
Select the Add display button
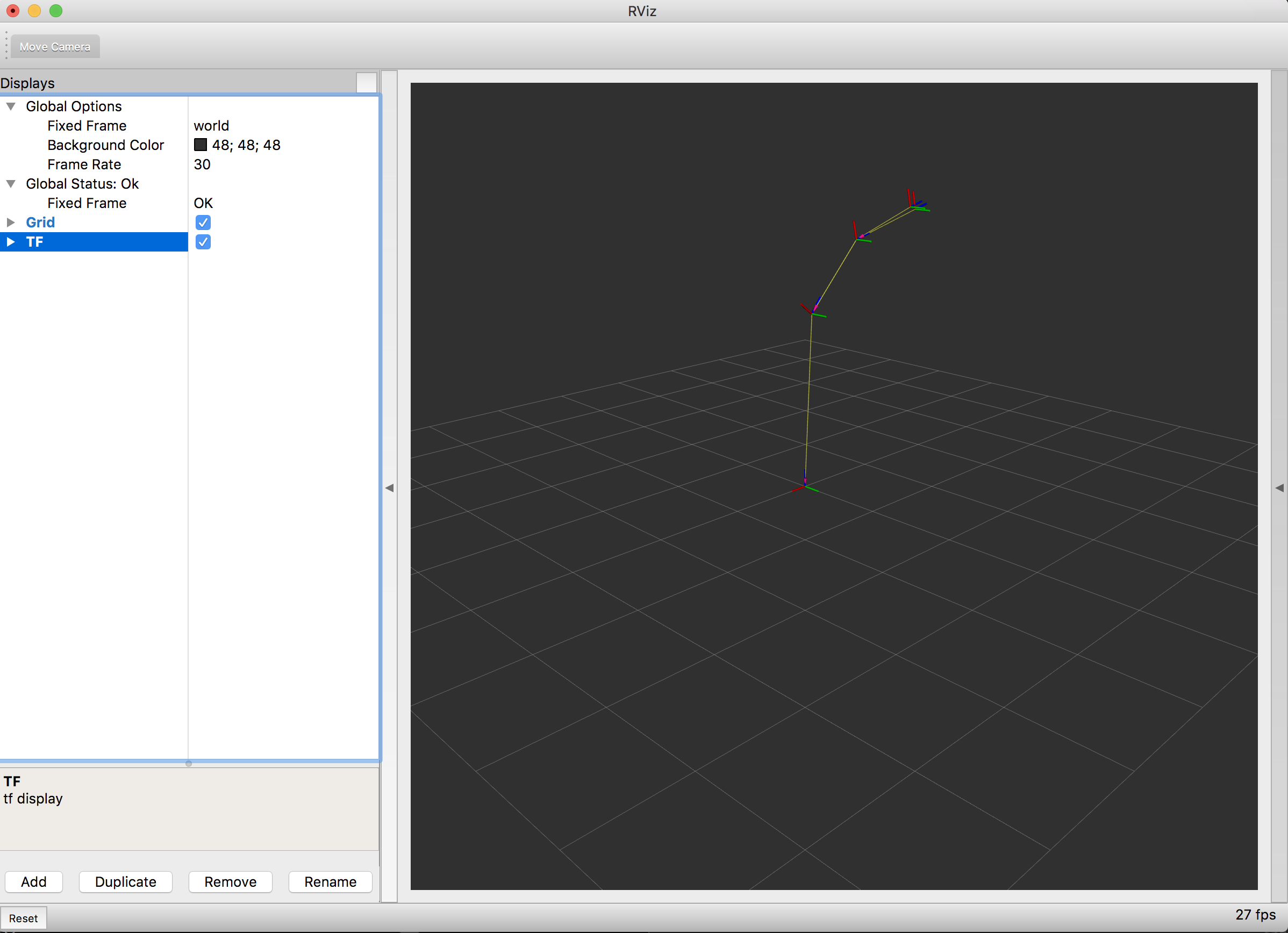coord(34,882)
